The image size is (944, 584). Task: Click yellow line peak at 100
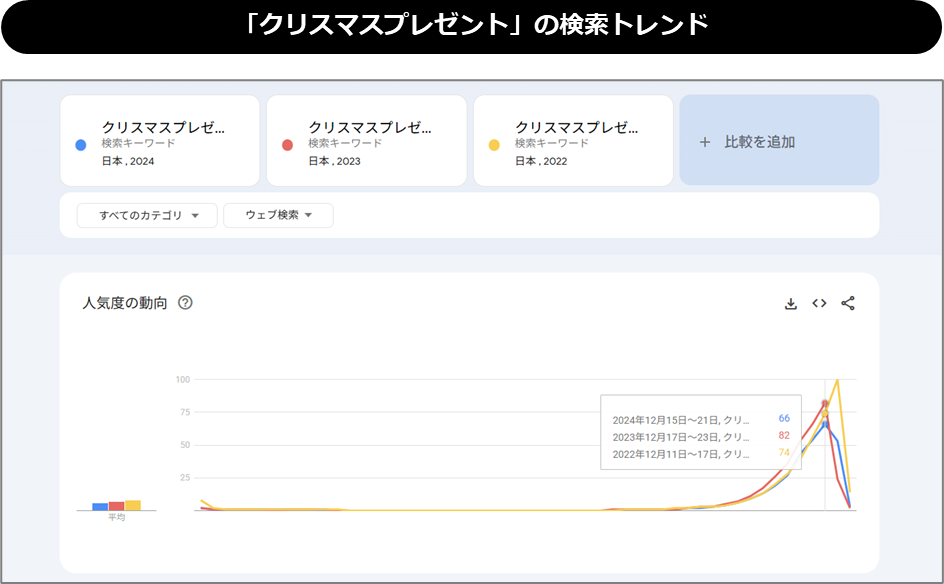click(837, 381)
